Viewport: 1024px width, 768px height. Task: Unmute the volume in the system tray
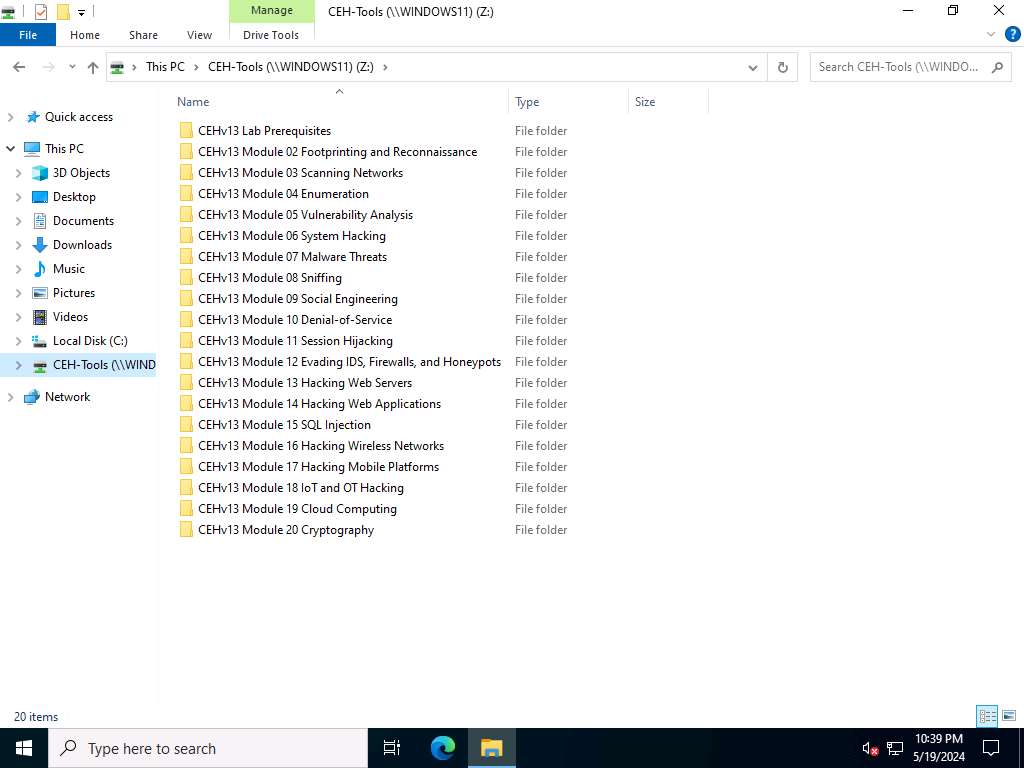[x=869, y=748]
